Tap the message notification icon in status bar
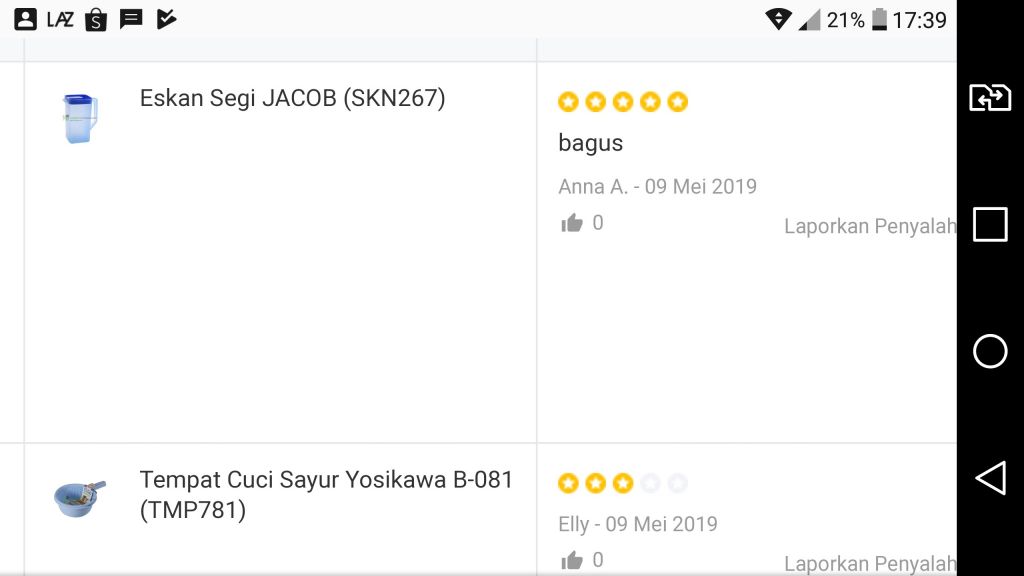 coord(131,19)
